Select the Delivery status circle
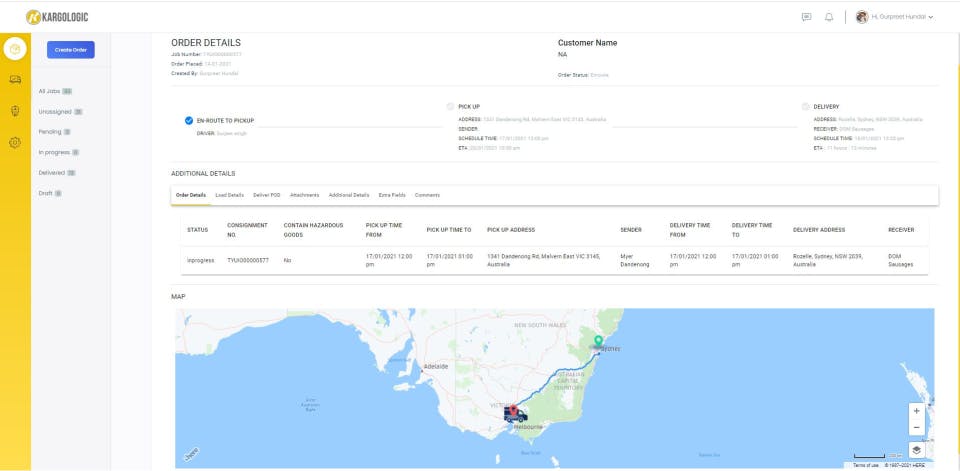 click(x=806, y=106)
